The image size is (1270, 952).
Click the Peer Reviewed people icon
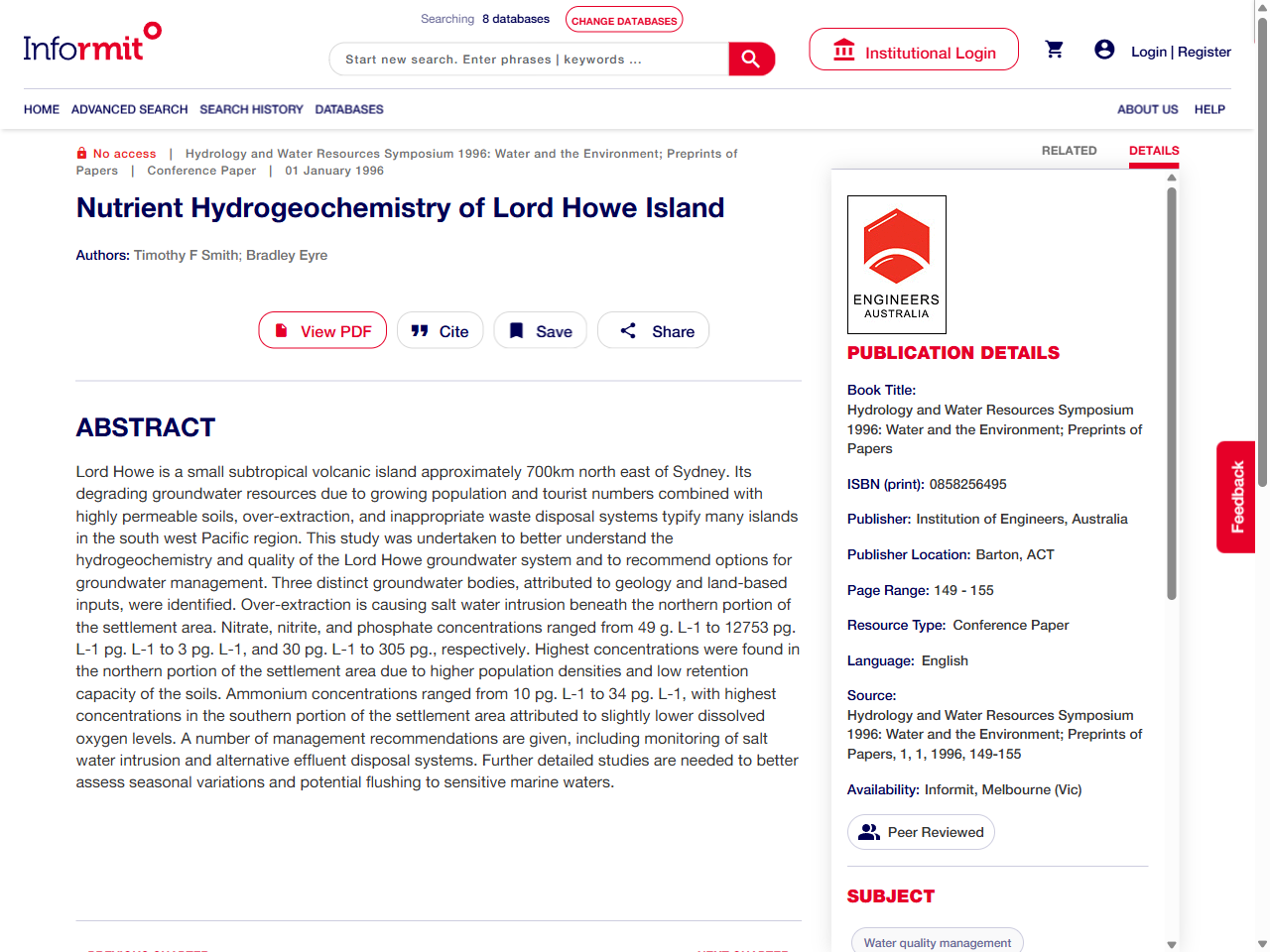(869, 832)
